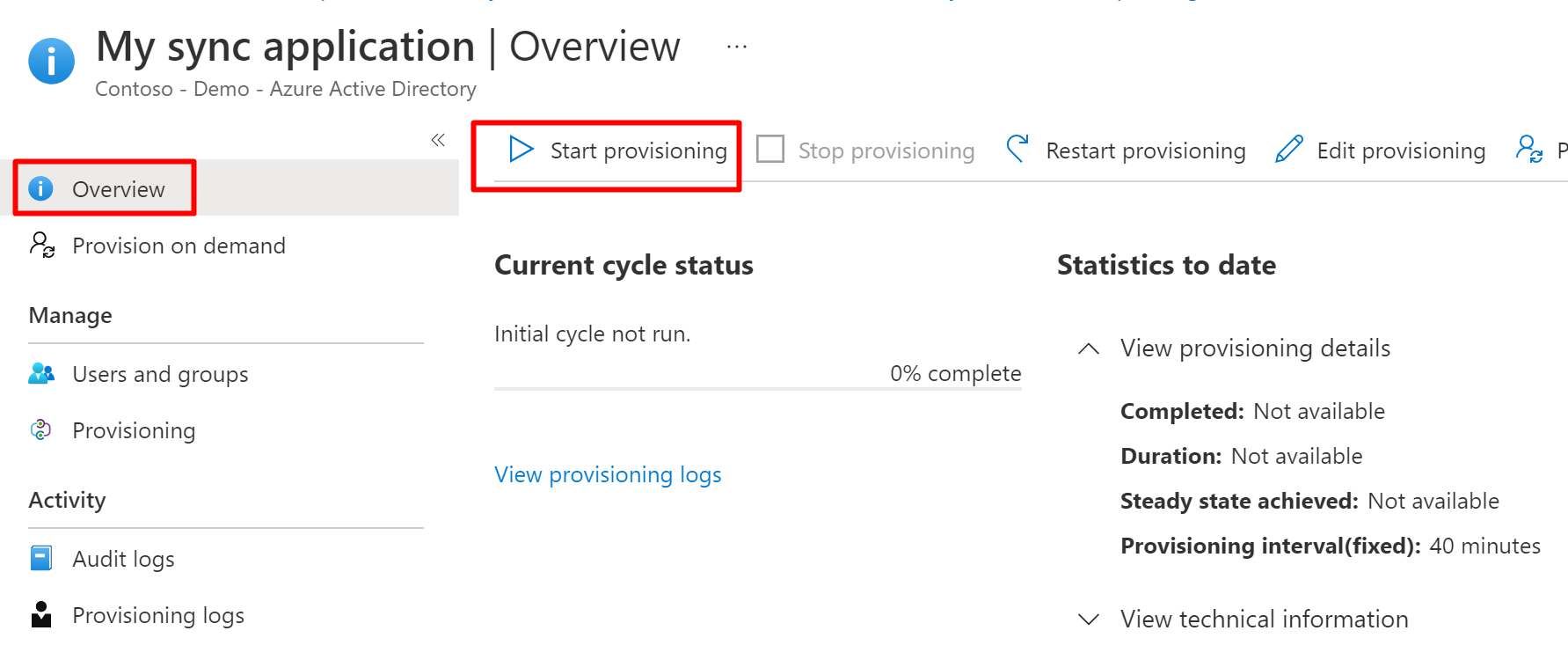The image size is (1568, 660).
Task: Open the View provisioning logs link
Action: [608, 475]
